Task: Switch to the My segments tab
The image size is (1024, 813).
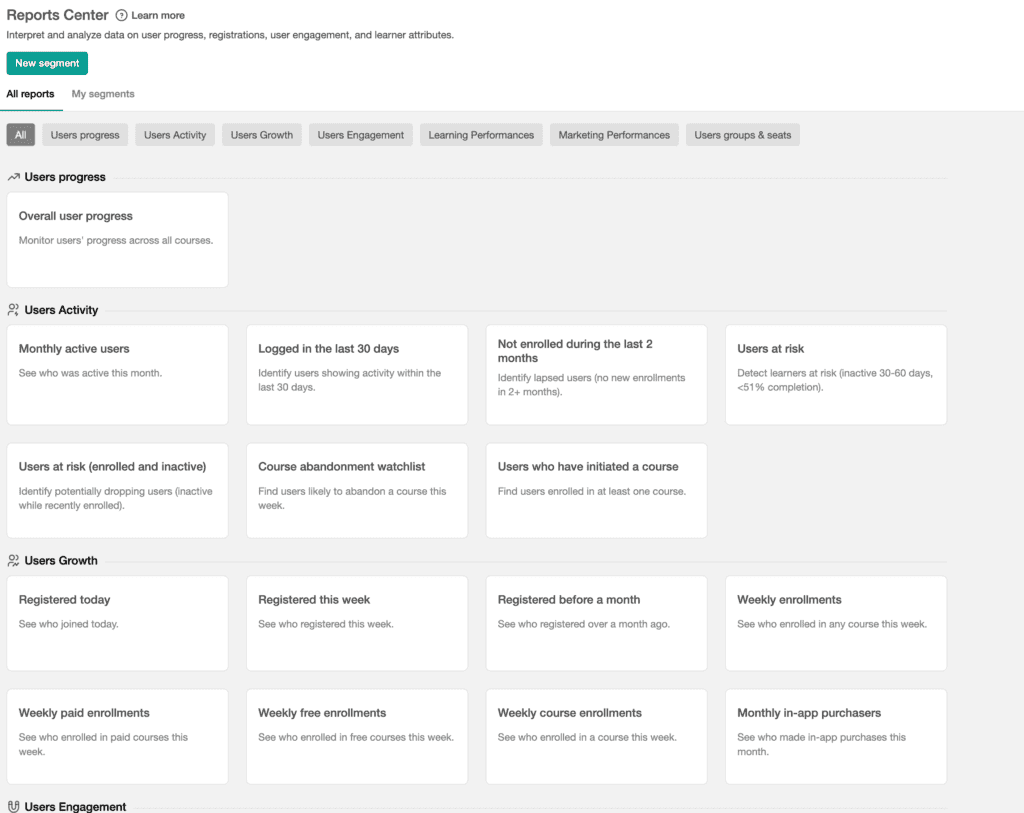Action: click(103, 94)
